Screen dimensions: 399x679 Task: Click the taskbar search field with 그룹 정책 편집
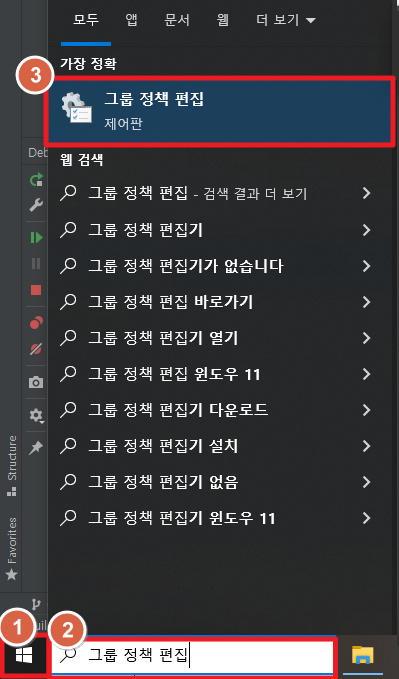coord(193,656)
